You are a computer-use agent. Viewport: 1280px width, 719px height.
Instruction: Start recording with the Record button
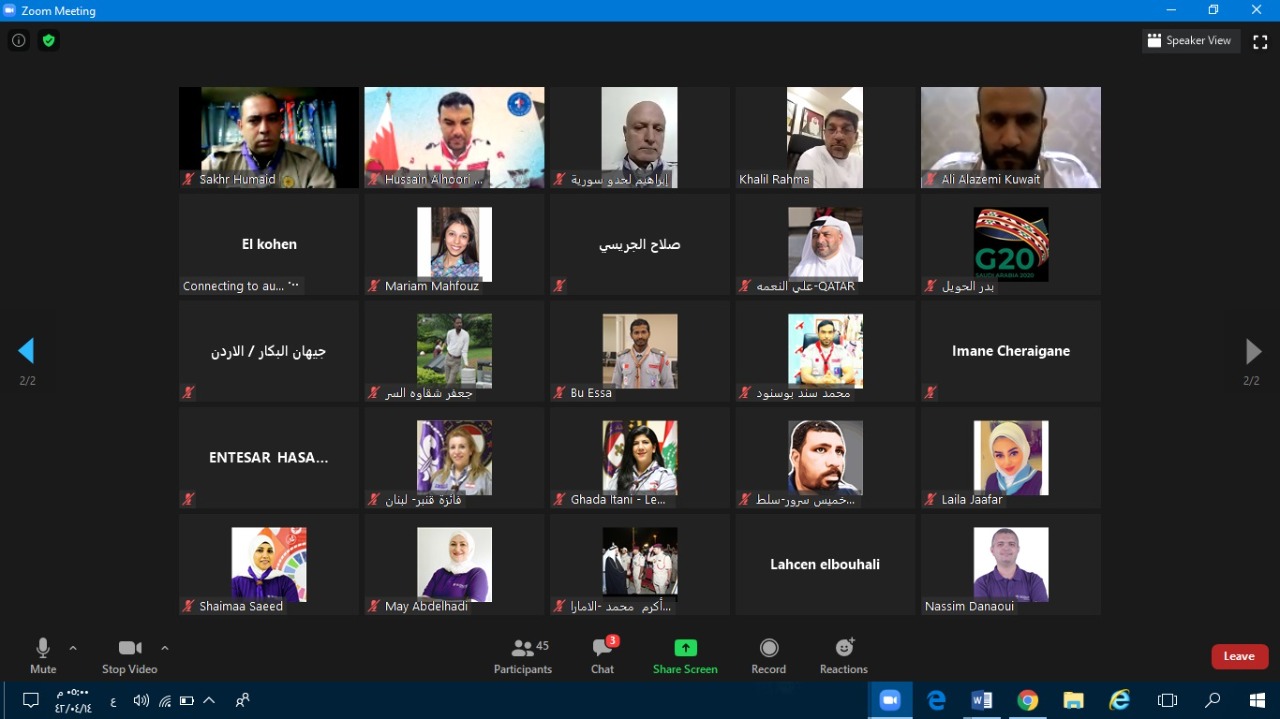(768, 656)
